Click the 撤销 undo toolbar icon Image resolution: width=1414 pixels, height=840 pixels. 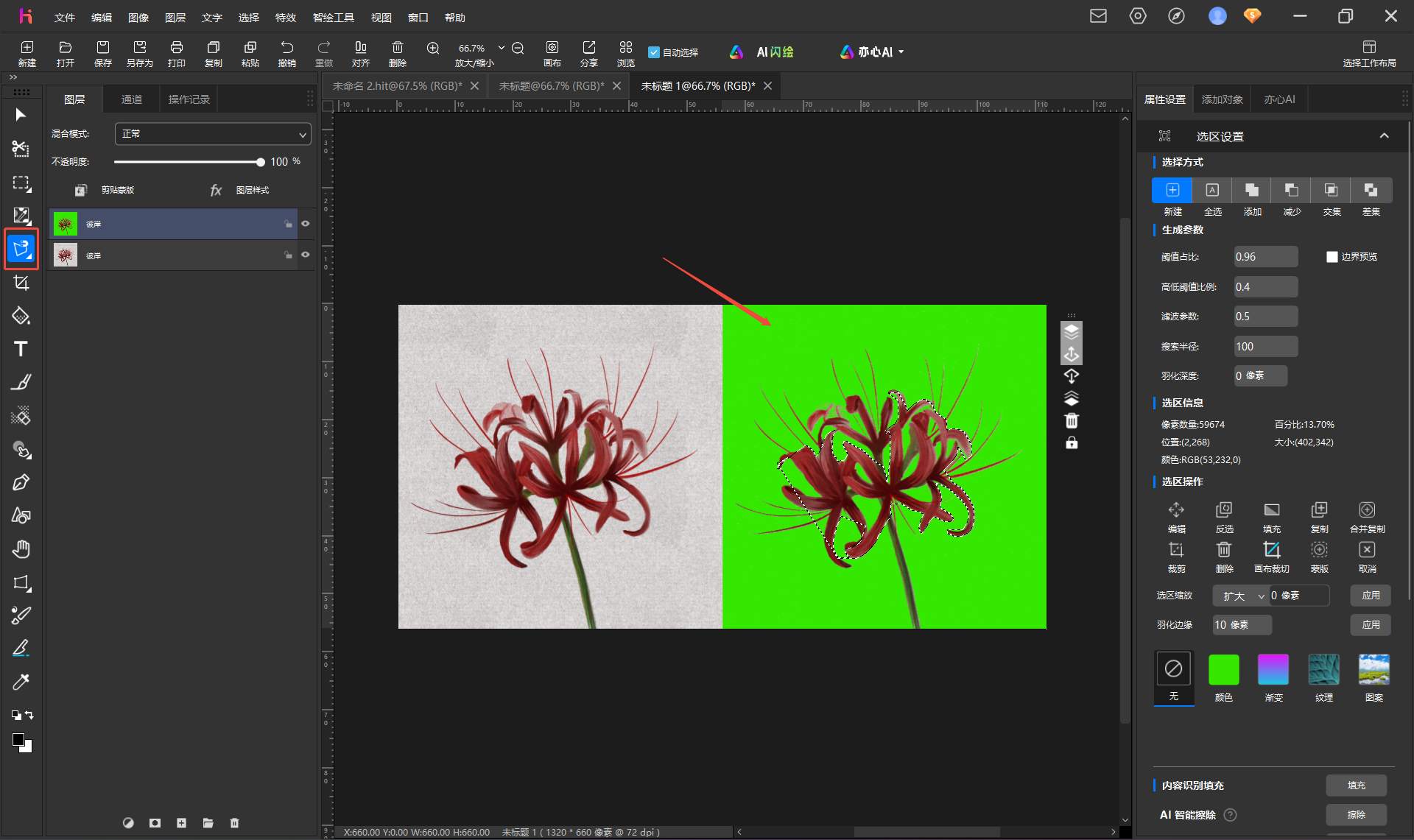[x=287, y=54]
